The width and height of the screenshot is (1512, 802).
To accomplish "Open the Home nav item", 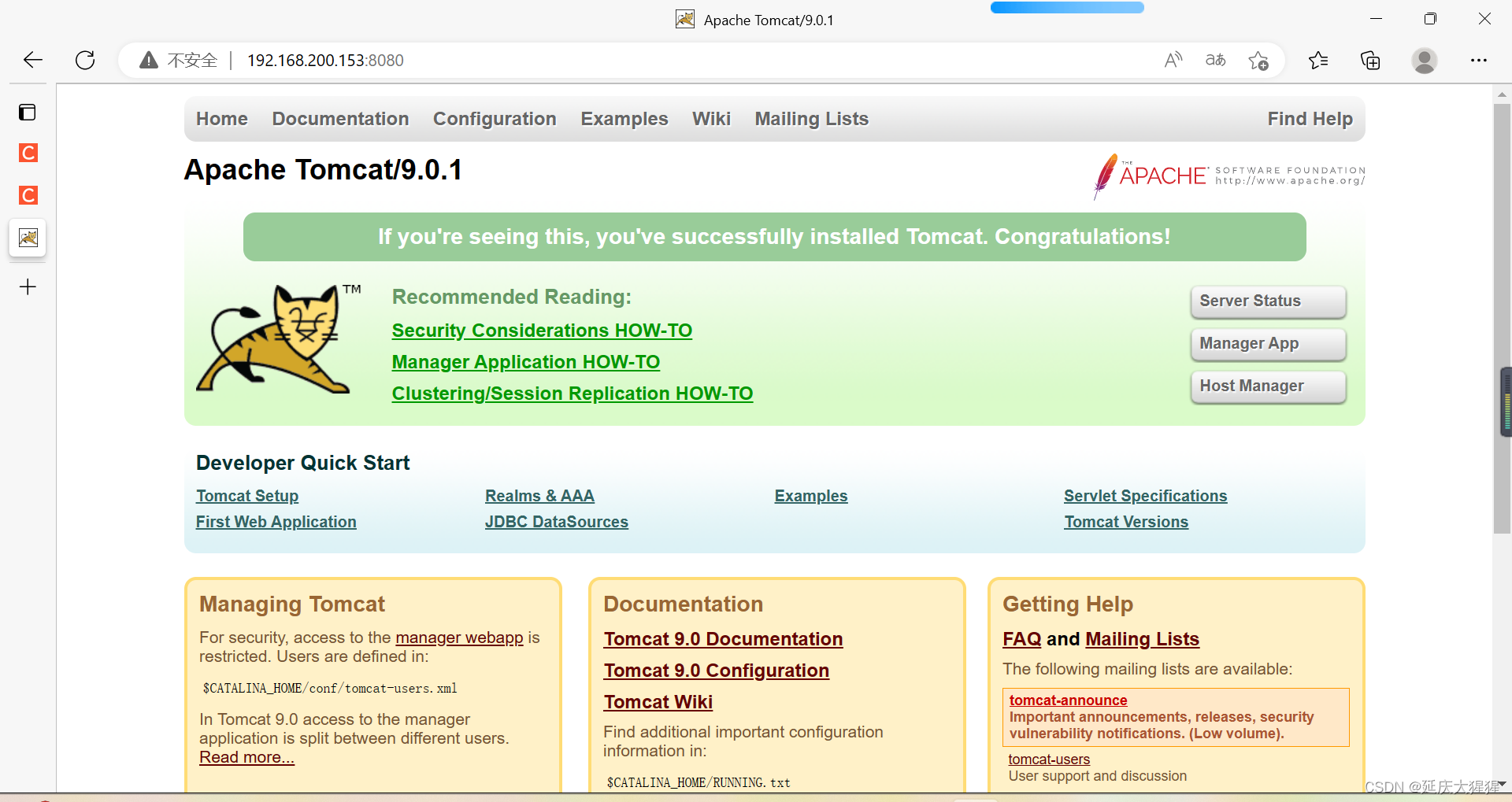I will pos(222,119).
